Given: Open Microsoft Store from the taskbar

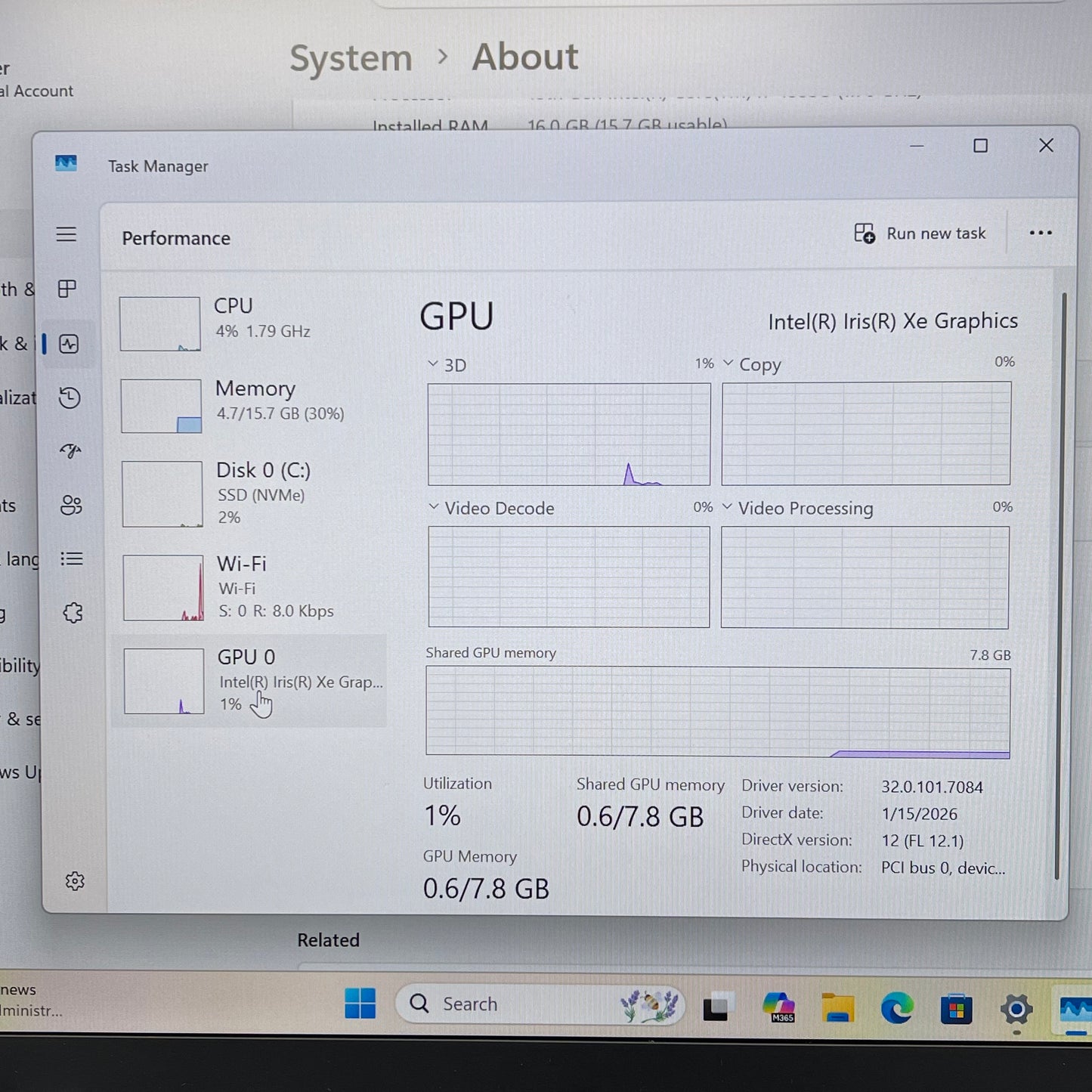Looking at the screenshot, I should [956, 1009].
